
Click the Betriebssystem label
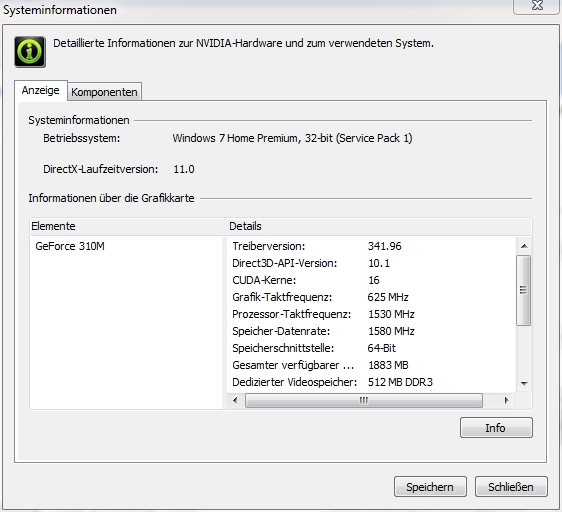[82, 138]
